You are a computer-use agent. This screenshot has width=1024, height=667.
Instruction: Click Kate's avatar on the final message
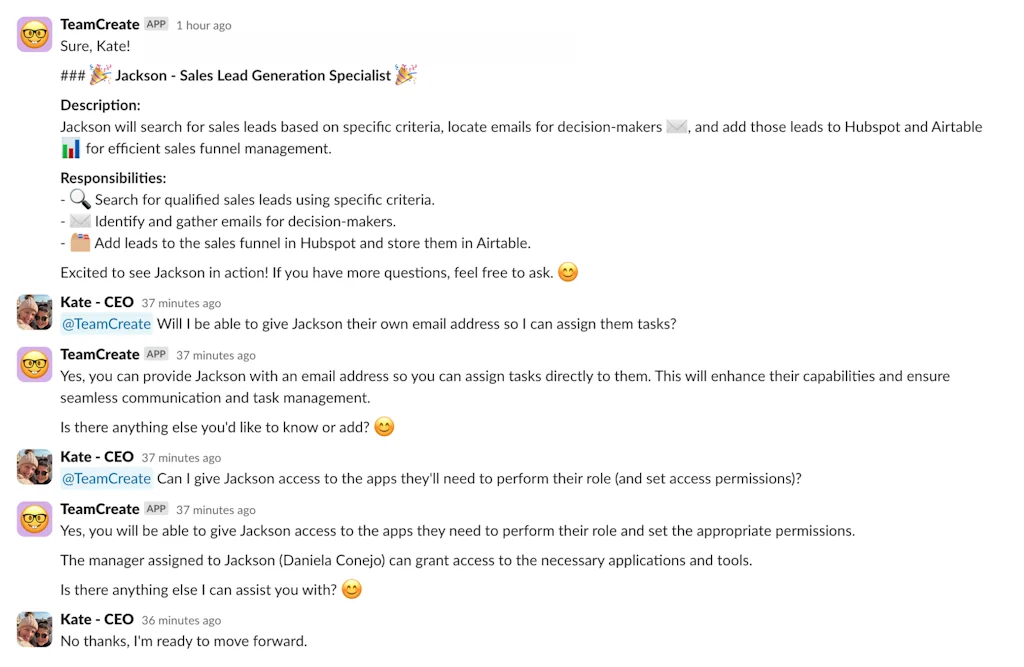[34, 629]
